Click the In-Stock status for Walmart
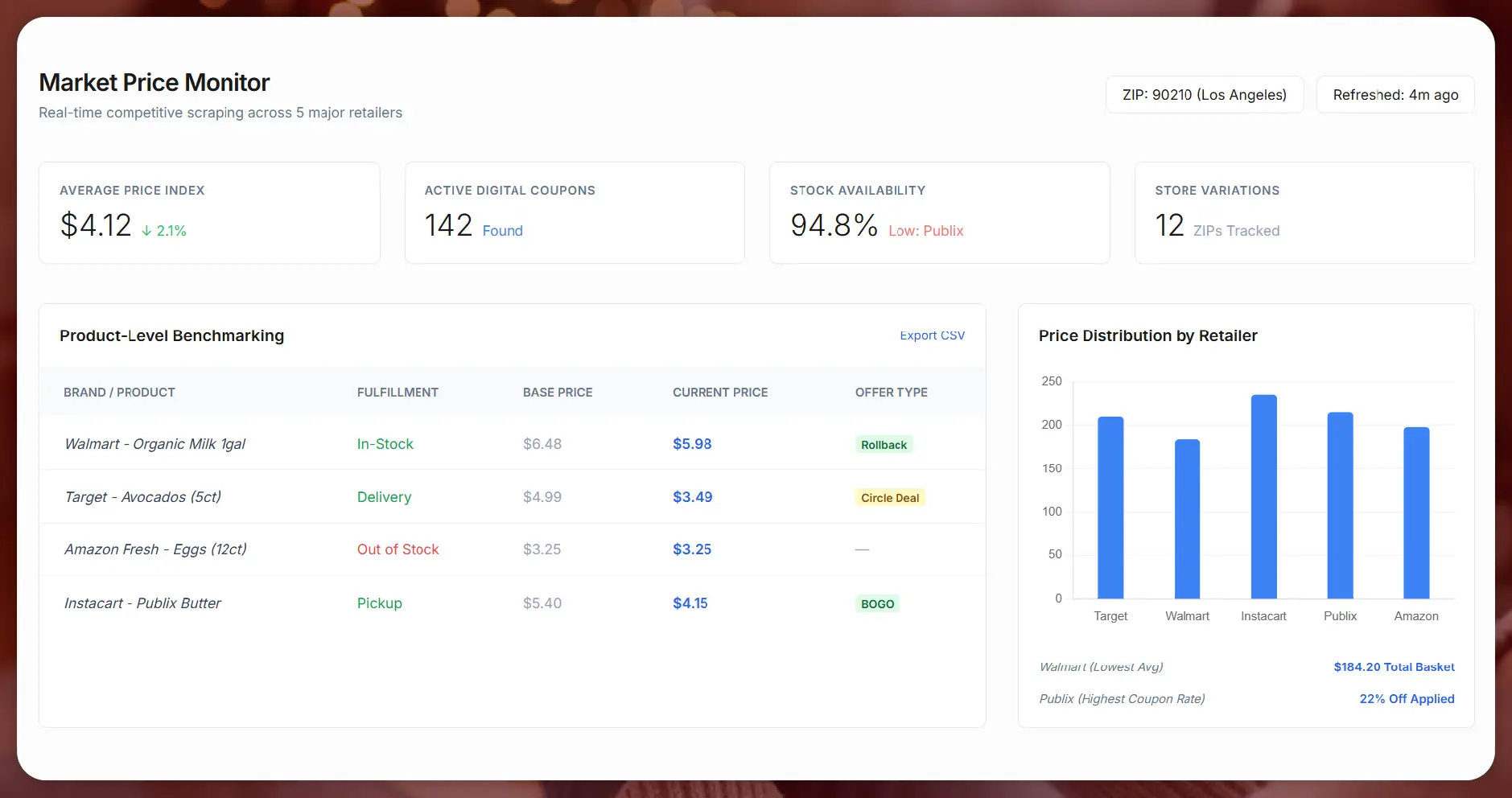 pos(385,443)
